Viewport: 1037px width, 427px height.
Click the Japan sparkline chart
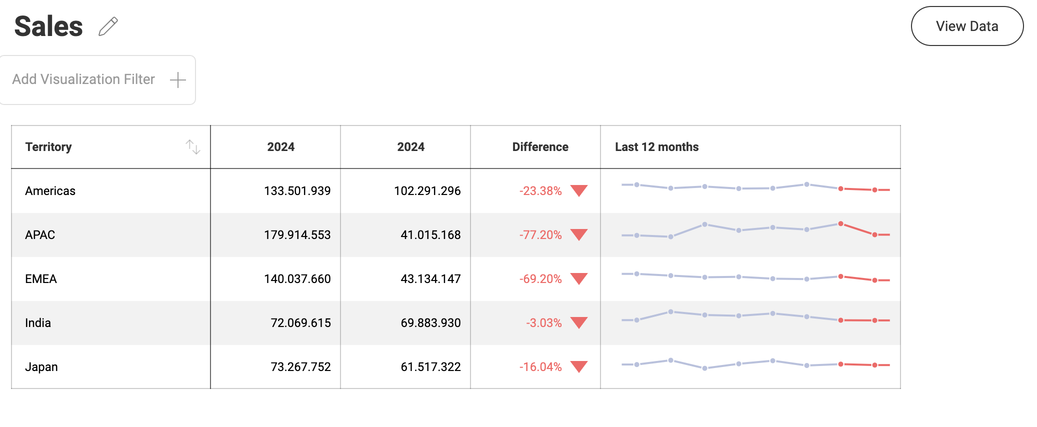[756, 364]
